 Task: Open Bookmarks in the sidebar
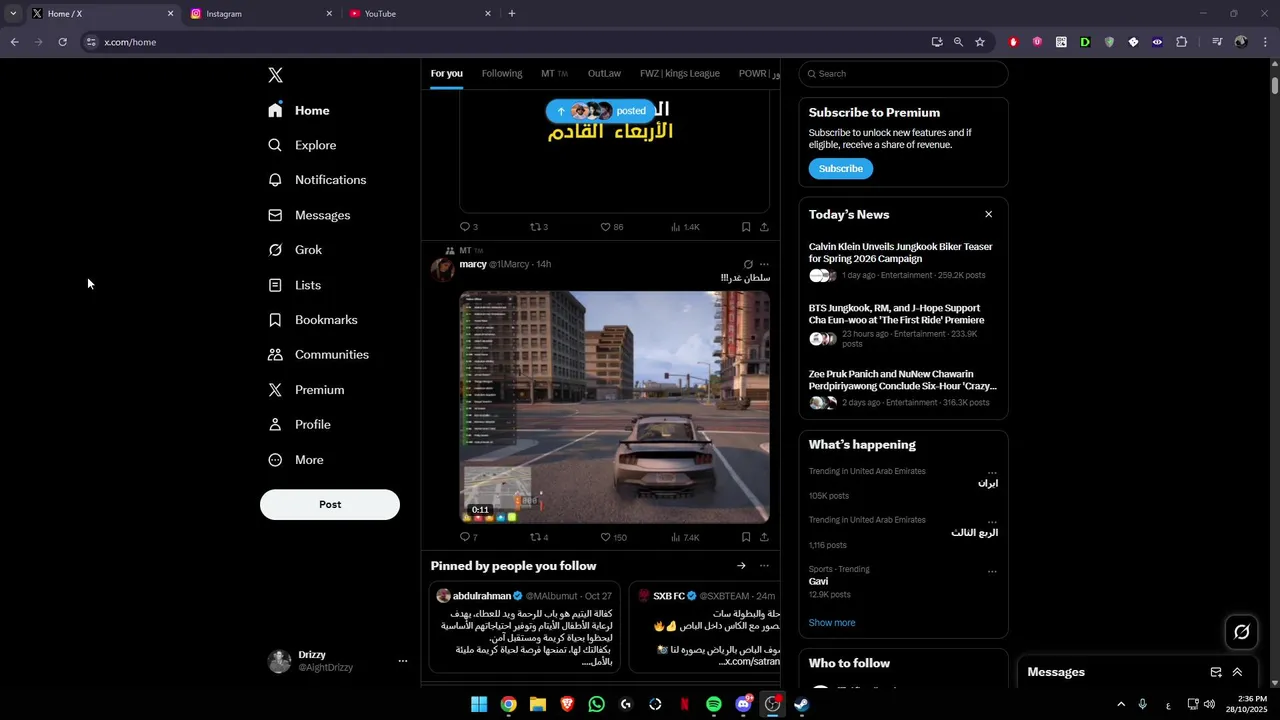click(312, 320)
